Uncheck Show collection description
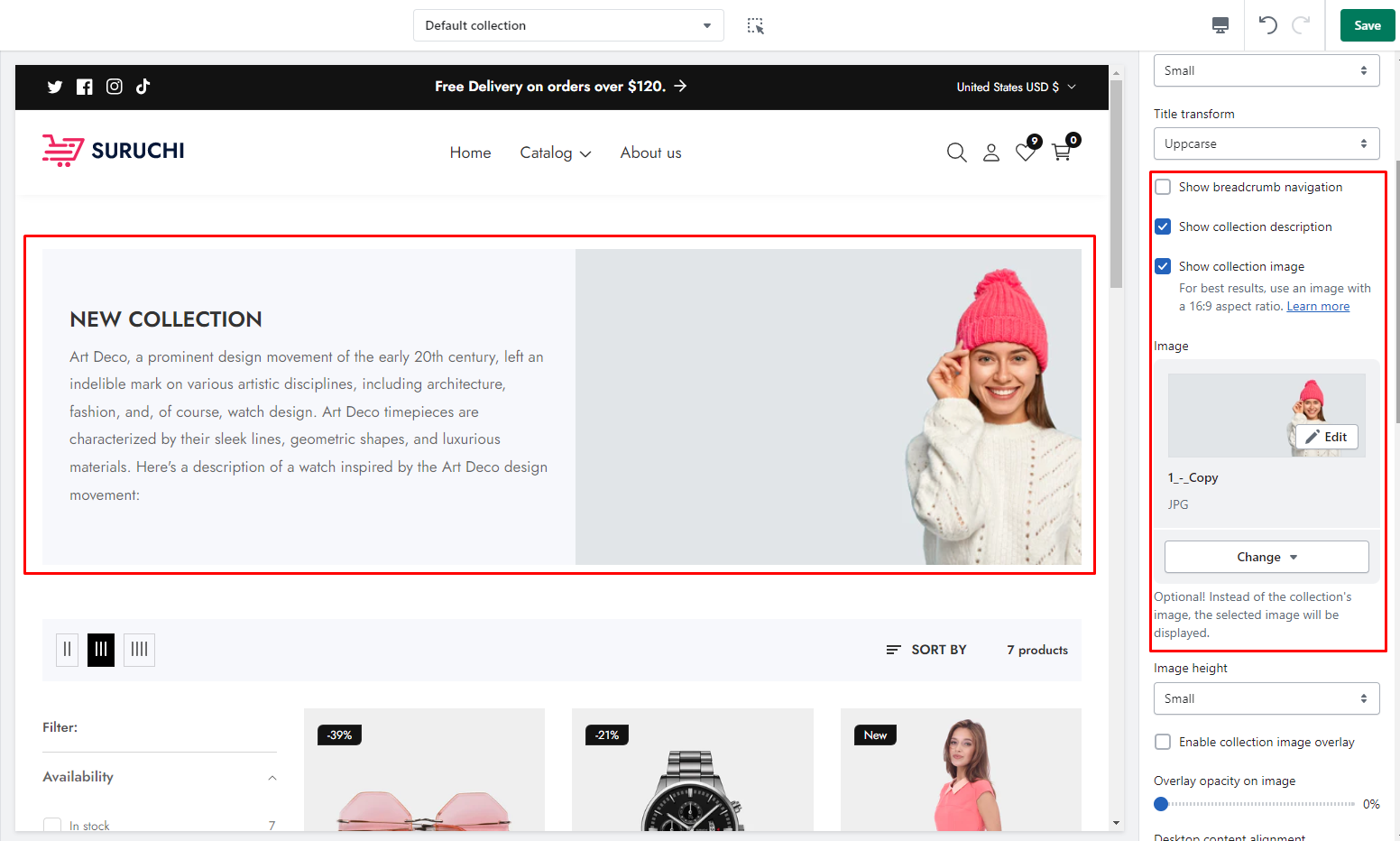Image resolution: width=1400 pixels, height=841 pixels. (1164, 226)
